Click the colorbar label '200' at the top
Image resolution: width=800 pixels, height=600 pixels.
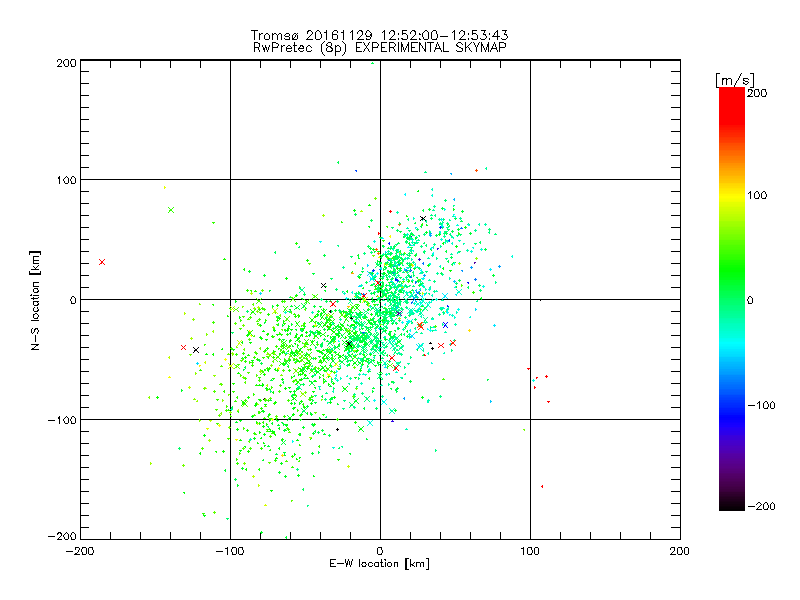[757, 93]
